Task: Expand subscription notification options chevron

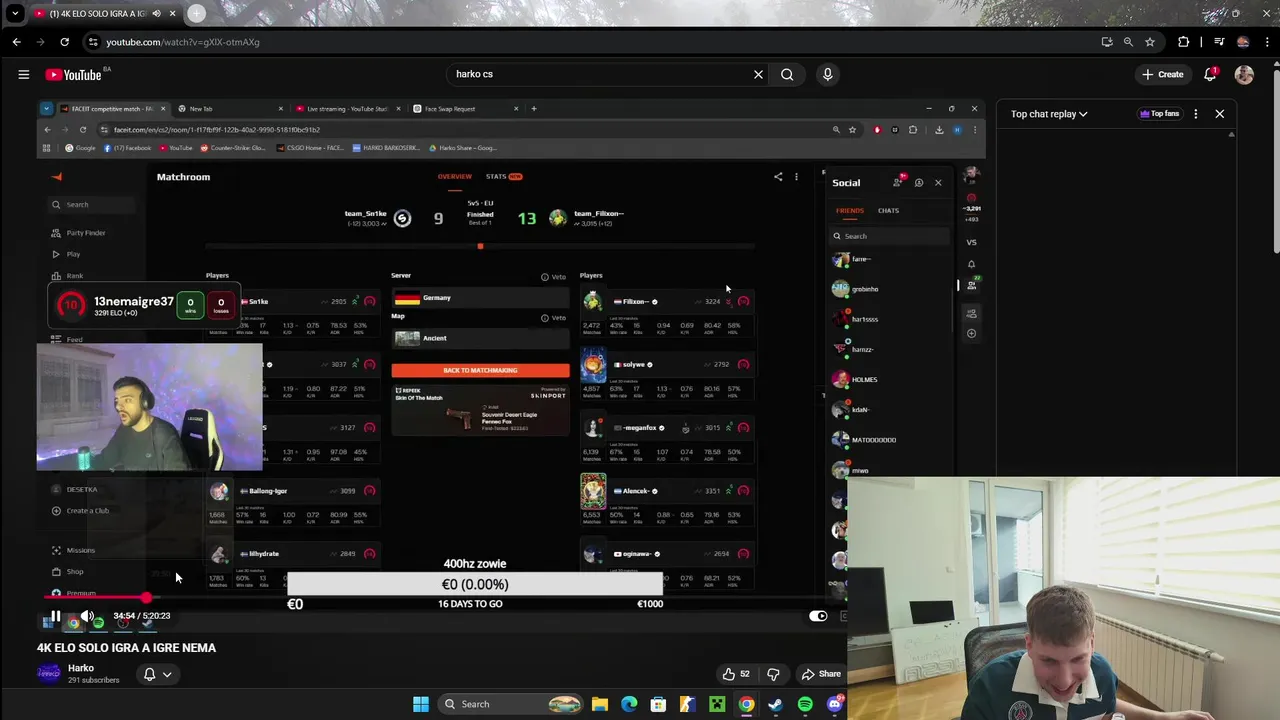Action: coord(167,675)
